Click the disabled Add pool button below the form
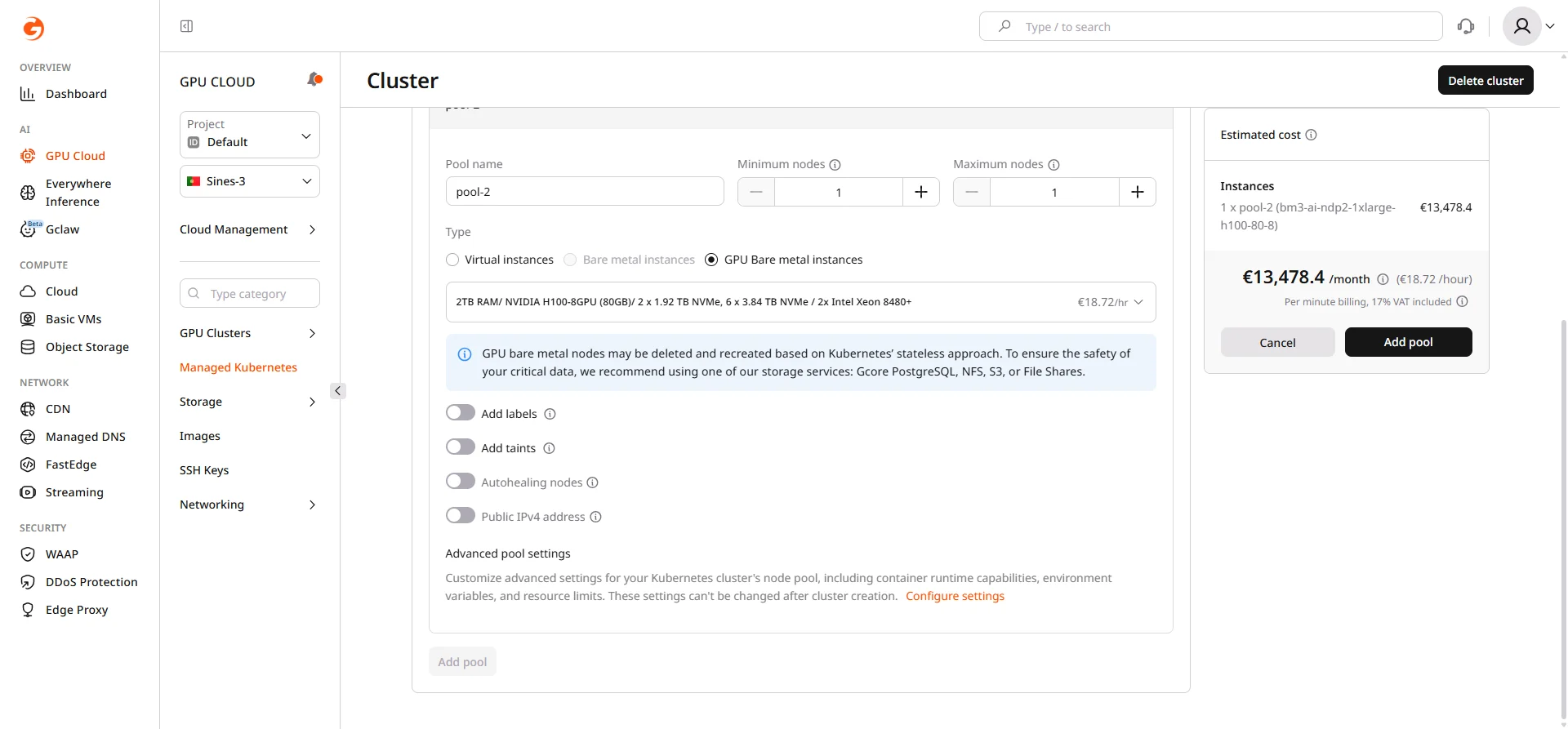This screenshot has height=729, width=1568. 462,662
